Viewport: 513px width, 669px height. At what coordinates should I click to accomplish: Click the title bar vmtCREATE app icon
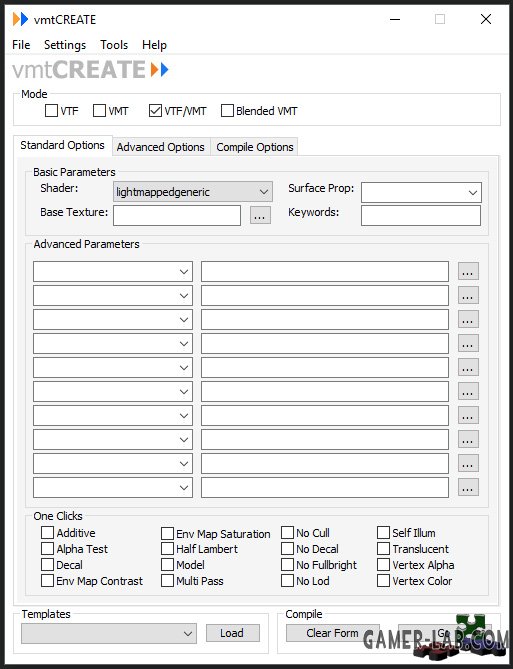coord(20,19)
